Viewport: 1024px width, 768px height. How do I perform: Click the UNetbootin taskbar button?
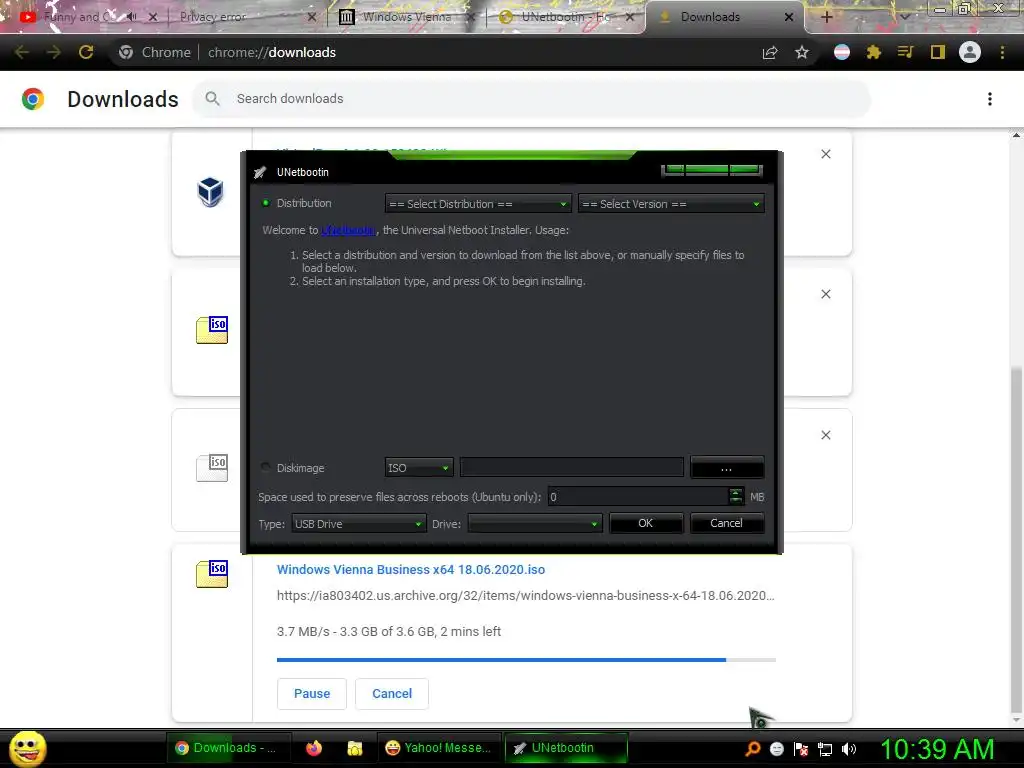click(566, 748)
